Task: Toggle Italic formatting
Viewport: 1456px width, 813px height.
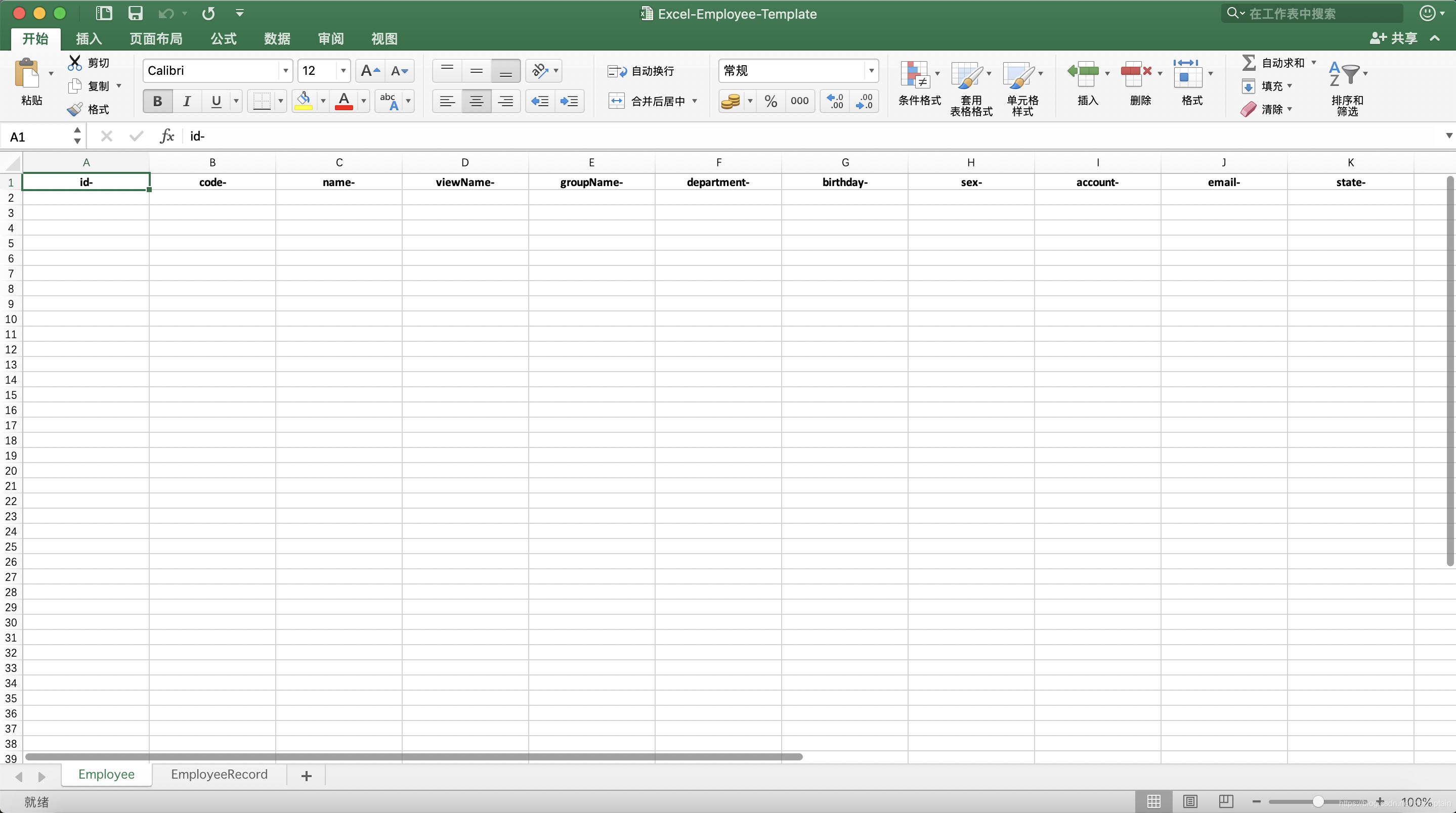Action: tap(187, 101)
